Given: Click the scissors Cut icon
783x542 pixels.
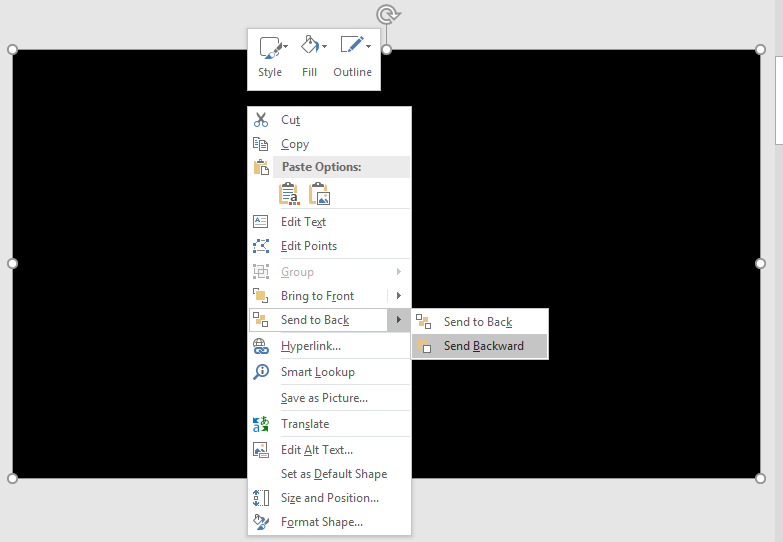Looking at the screenshot, I should [261, 120].
